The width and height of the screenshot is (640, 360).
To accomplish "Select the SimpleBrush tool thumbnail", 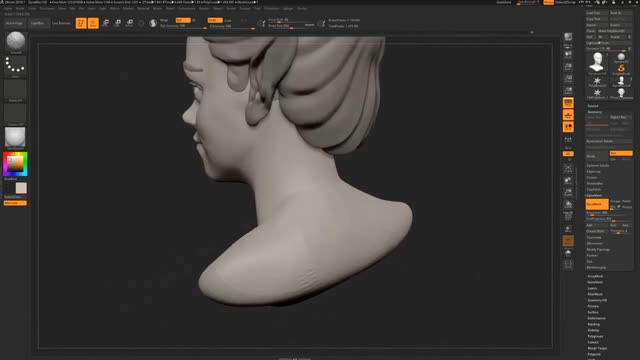I will [x=621, y=69].
